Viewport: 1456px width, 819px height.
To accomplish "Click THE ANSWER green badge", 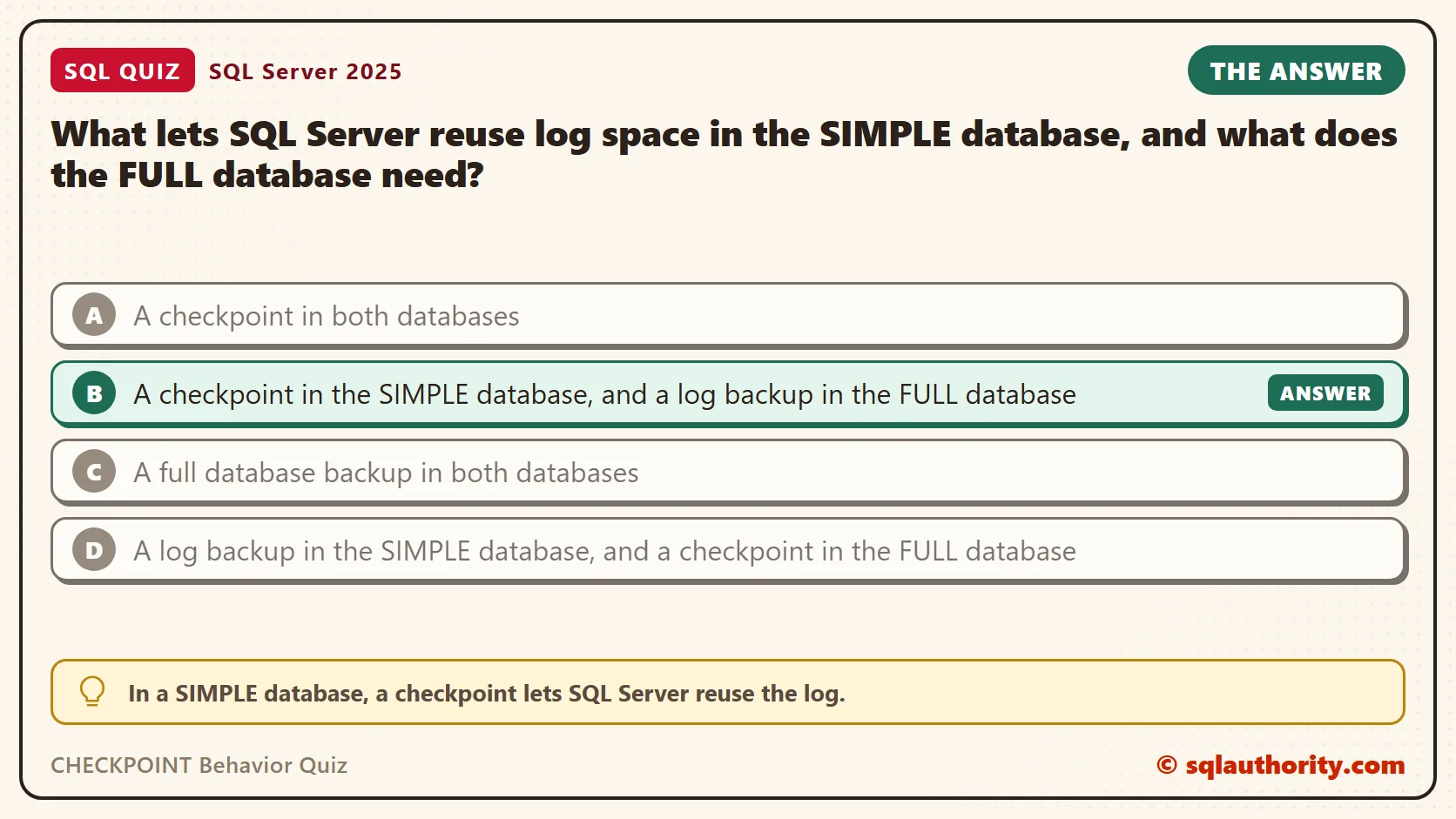I will pyautogui.click(x=1296, y=70).
